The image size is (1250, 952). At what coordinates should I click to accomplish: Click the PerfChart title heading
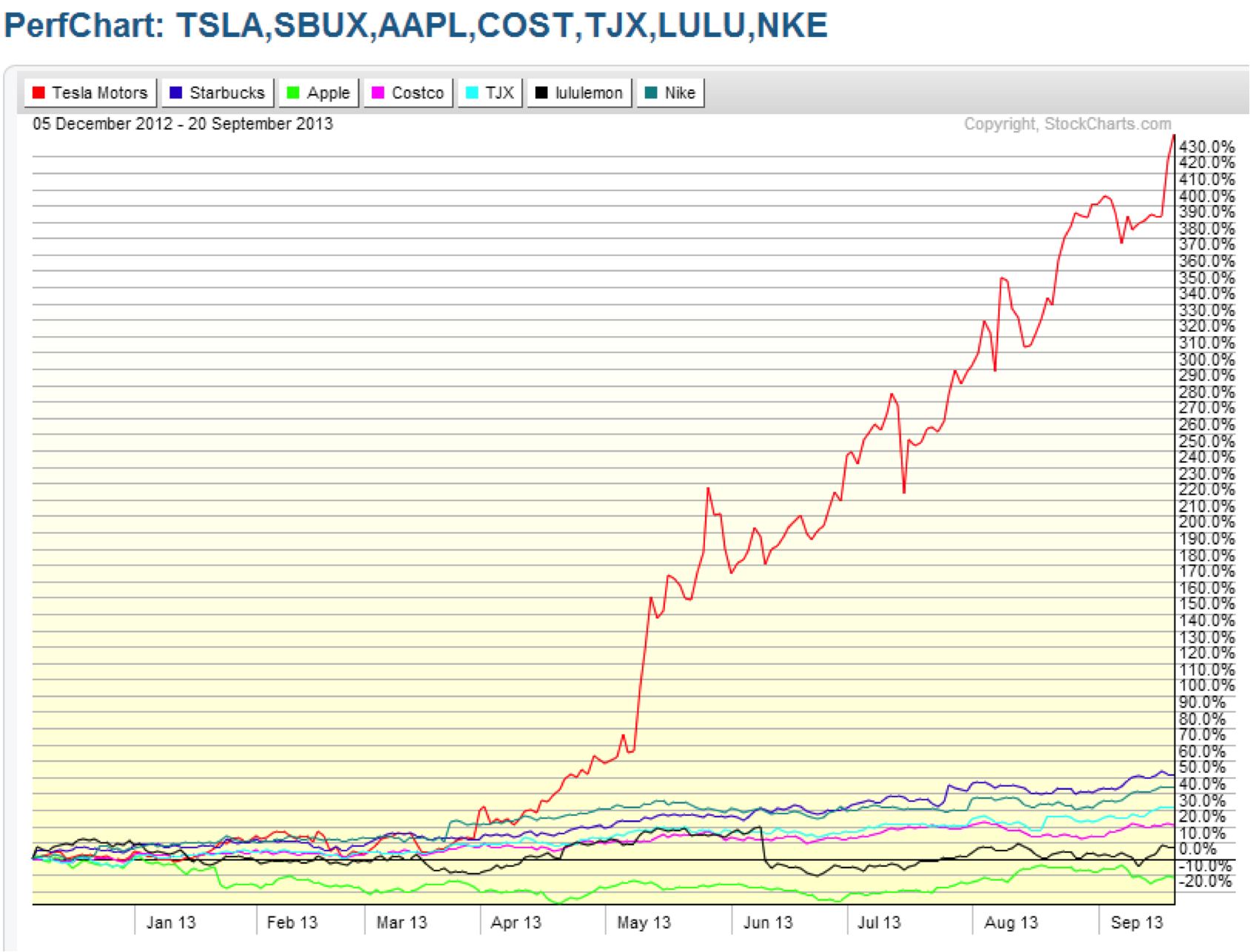(x=415, y=26)
